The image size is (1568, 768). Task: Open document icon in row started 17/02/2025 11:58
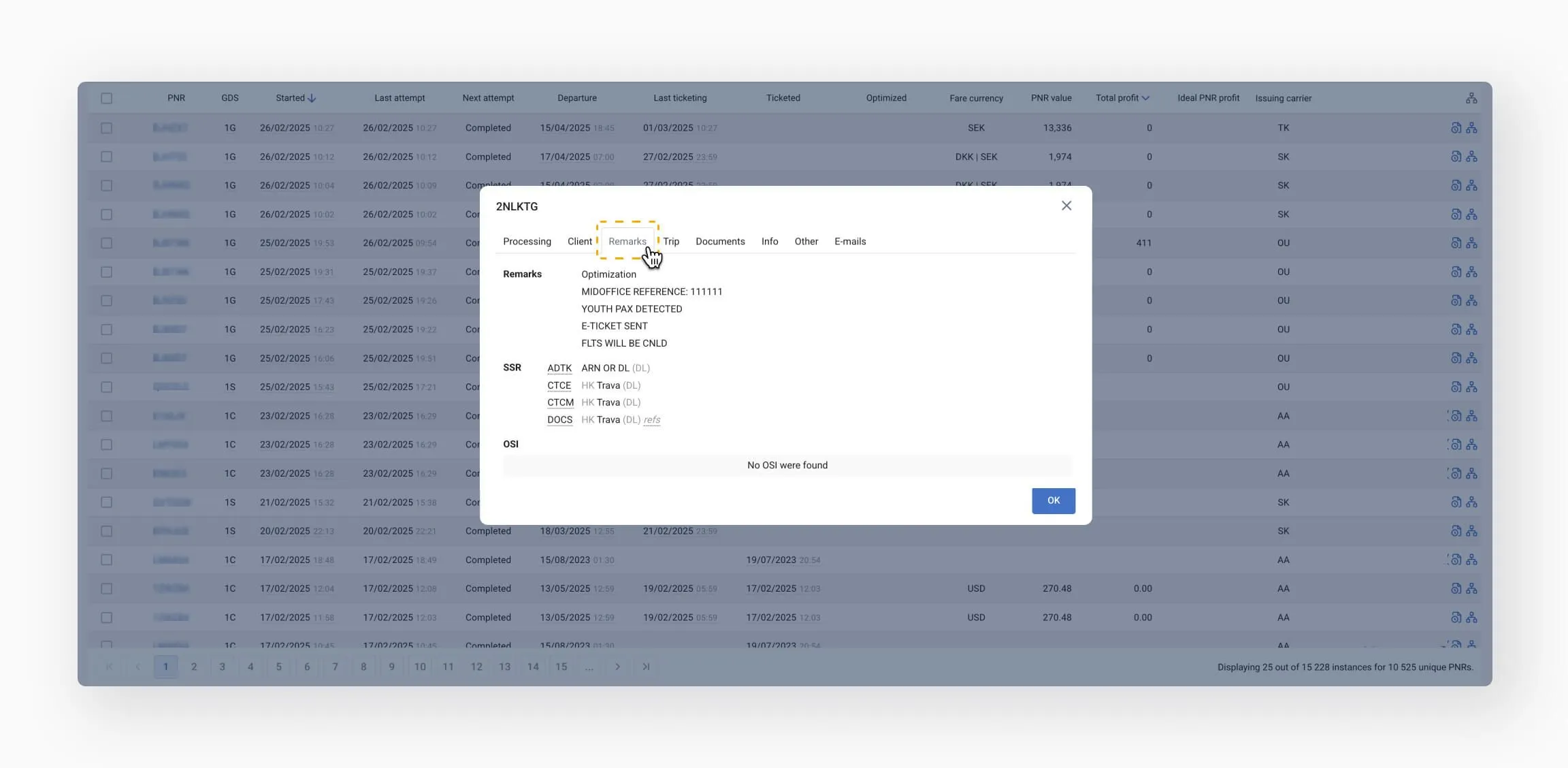[x=1456, y=618]
